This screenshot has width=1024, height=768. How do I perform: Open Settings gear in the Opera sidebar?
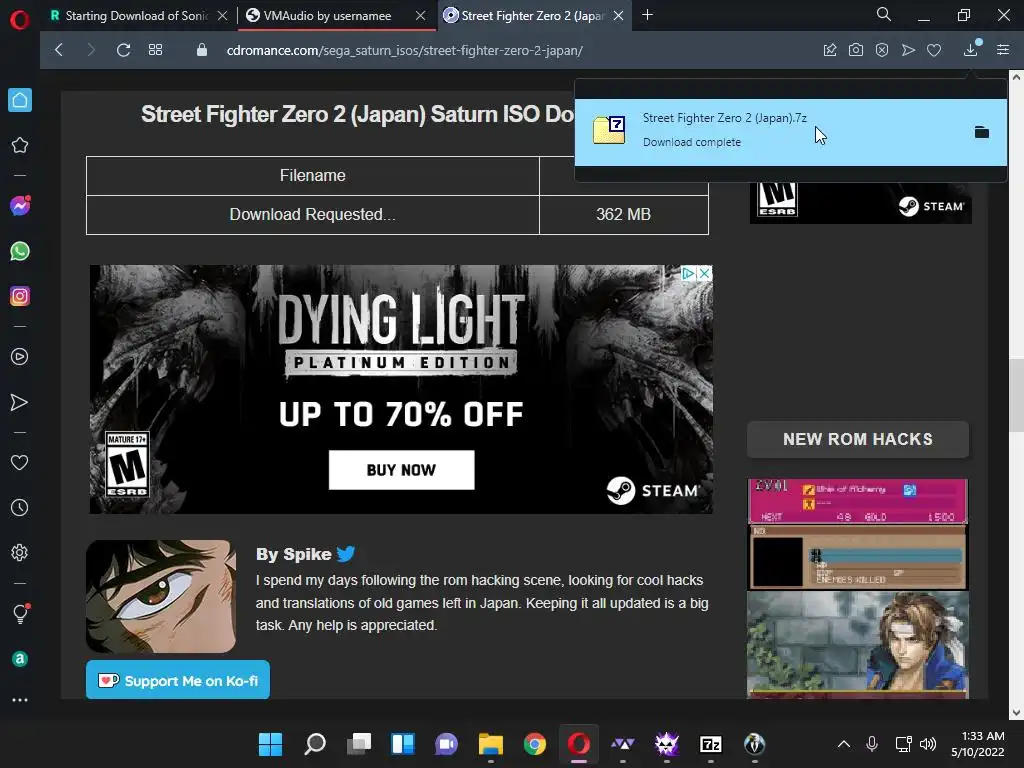20,552
